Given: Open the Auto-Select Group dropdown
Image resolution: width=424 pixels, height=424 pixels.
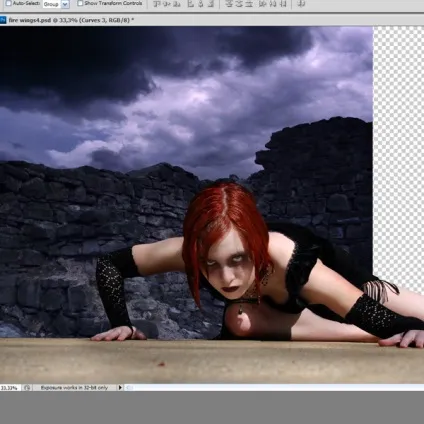Looking at the screenshot, I should pos(65,4).
